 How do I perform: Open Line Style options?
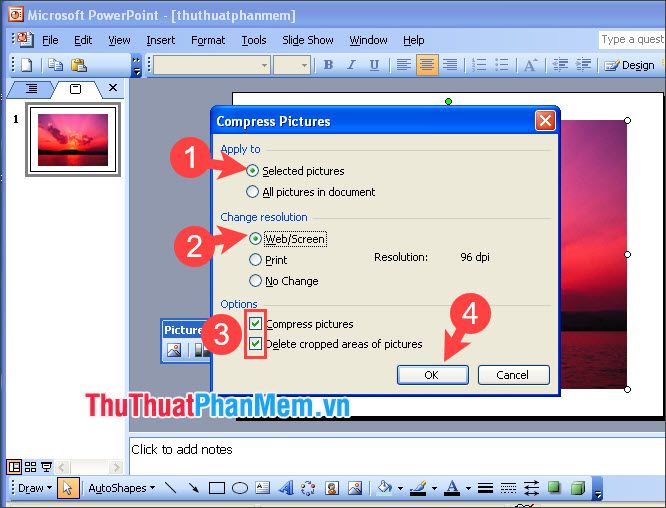click(485, 488)
